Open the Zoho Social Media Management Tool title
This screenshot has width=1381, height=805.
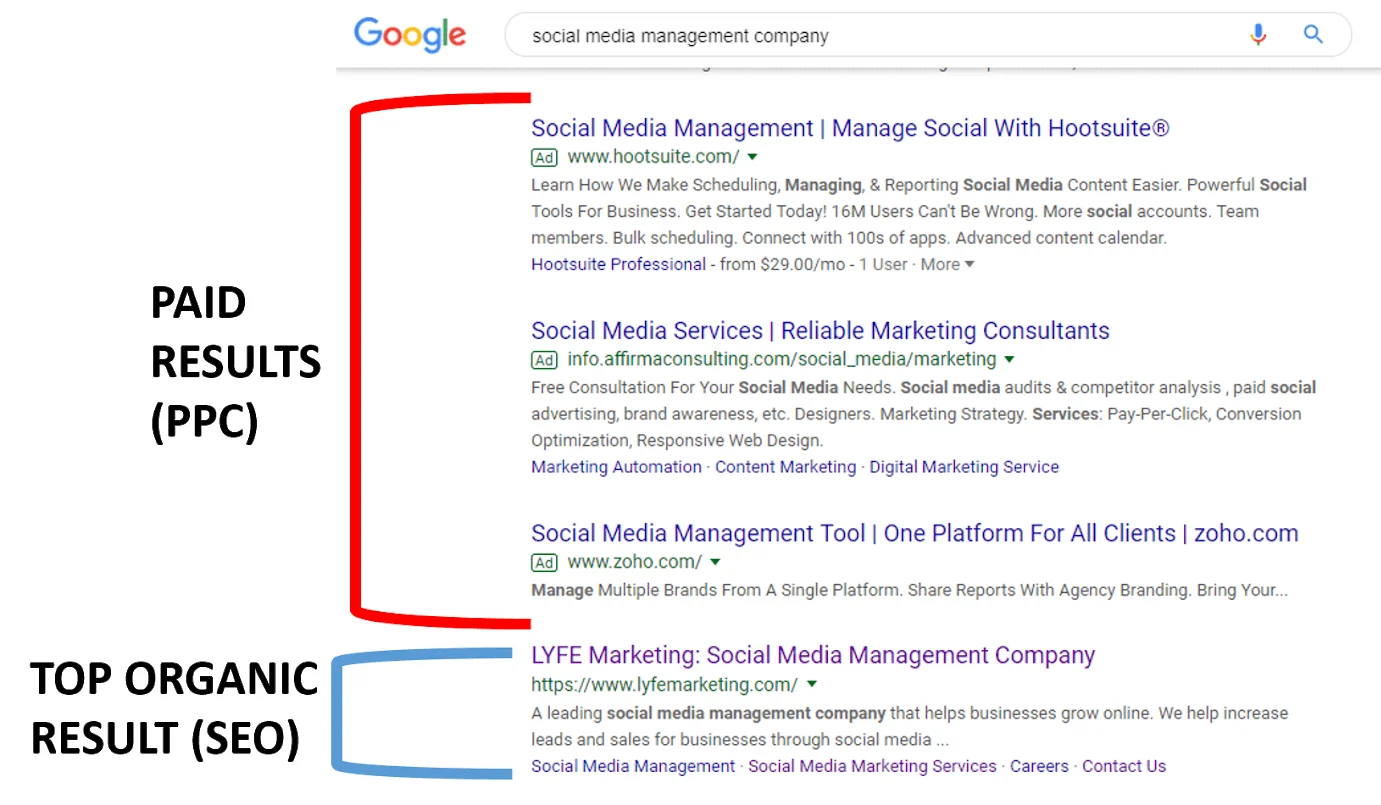click(914, 533)
